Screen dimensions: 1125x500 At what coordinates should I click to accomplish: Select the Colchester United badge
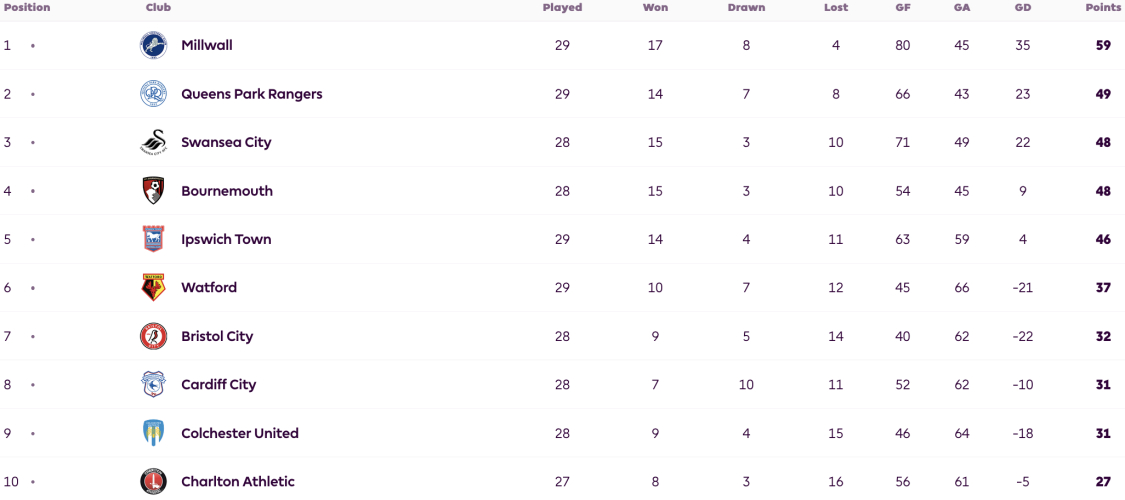point(153,433)
